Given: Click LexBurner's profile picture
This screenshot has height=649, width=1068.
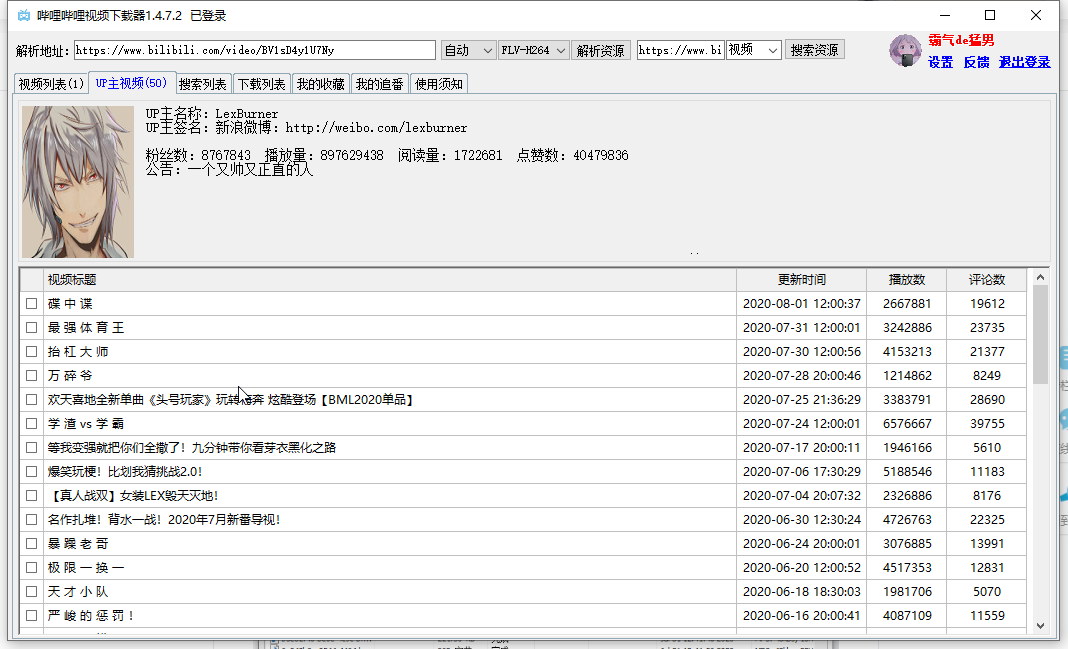Looking at the screenshot, I should click(x=78, y=182).
